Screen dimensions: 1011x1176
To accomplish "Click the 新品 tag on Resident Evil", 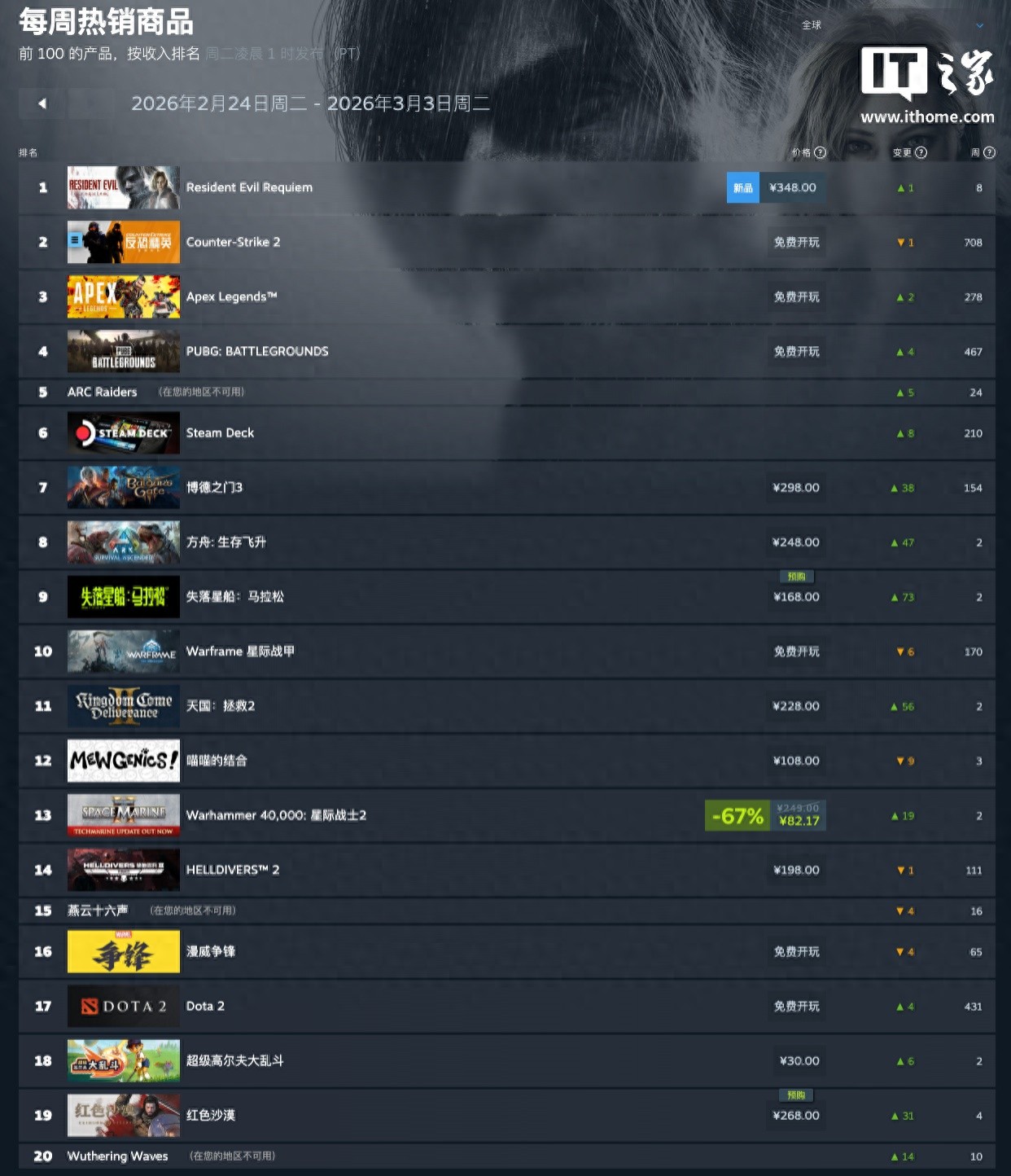I will pos(743,187).
